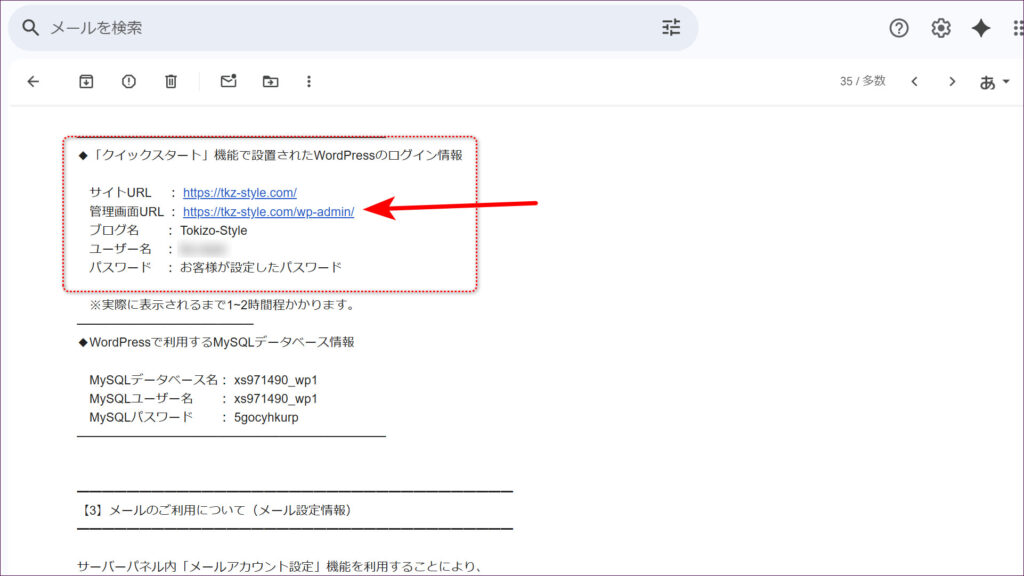Image resolution: width=1024 pixels, height=576 pixels.
Task: Open search filter options icon
Action: (671, 28)
